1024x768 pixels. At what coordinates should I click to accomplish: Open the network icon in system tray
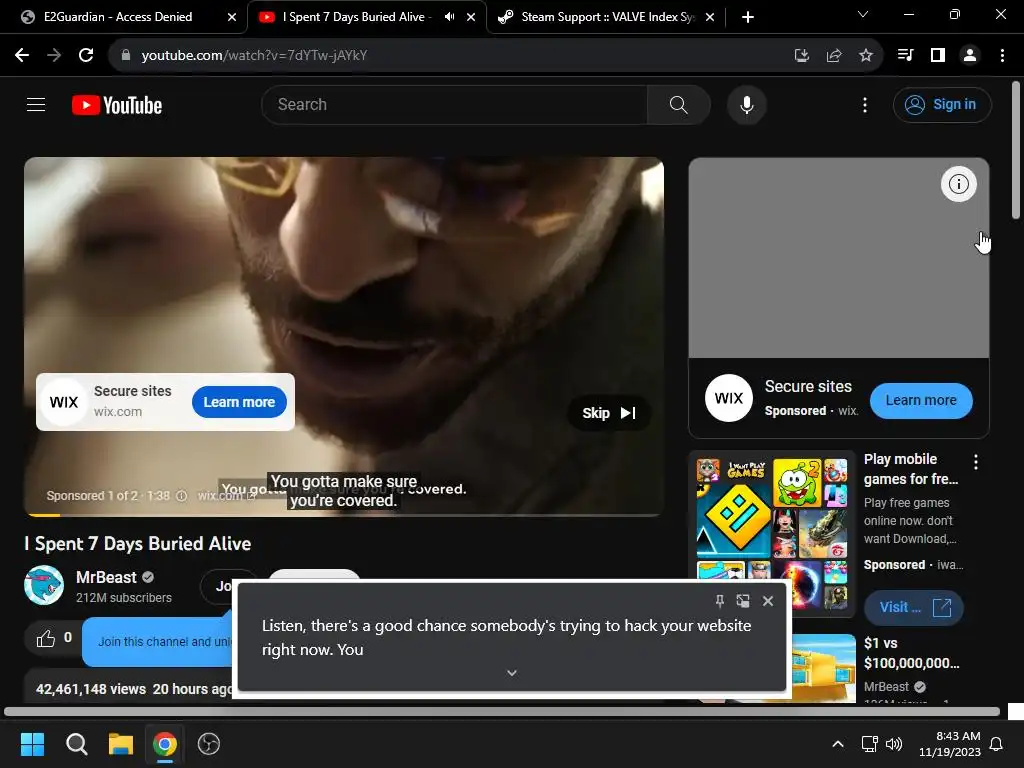869,744
